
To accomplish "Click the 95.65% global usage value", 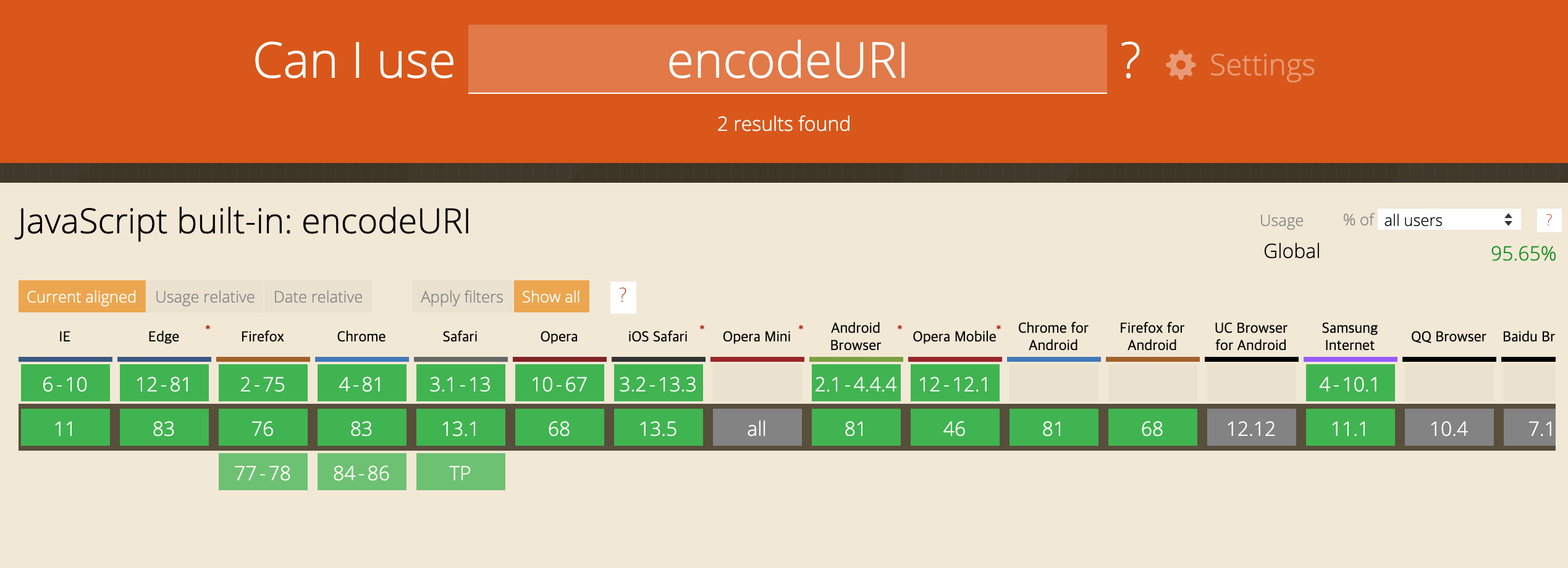I will tap(1523, 253).
